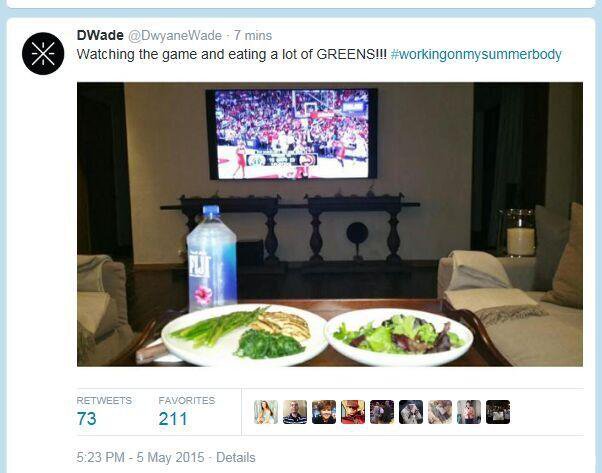Viewport: 602px width, 473px height.
Task: Open the pale beige blurred avatar
Action: click(440, 412)
